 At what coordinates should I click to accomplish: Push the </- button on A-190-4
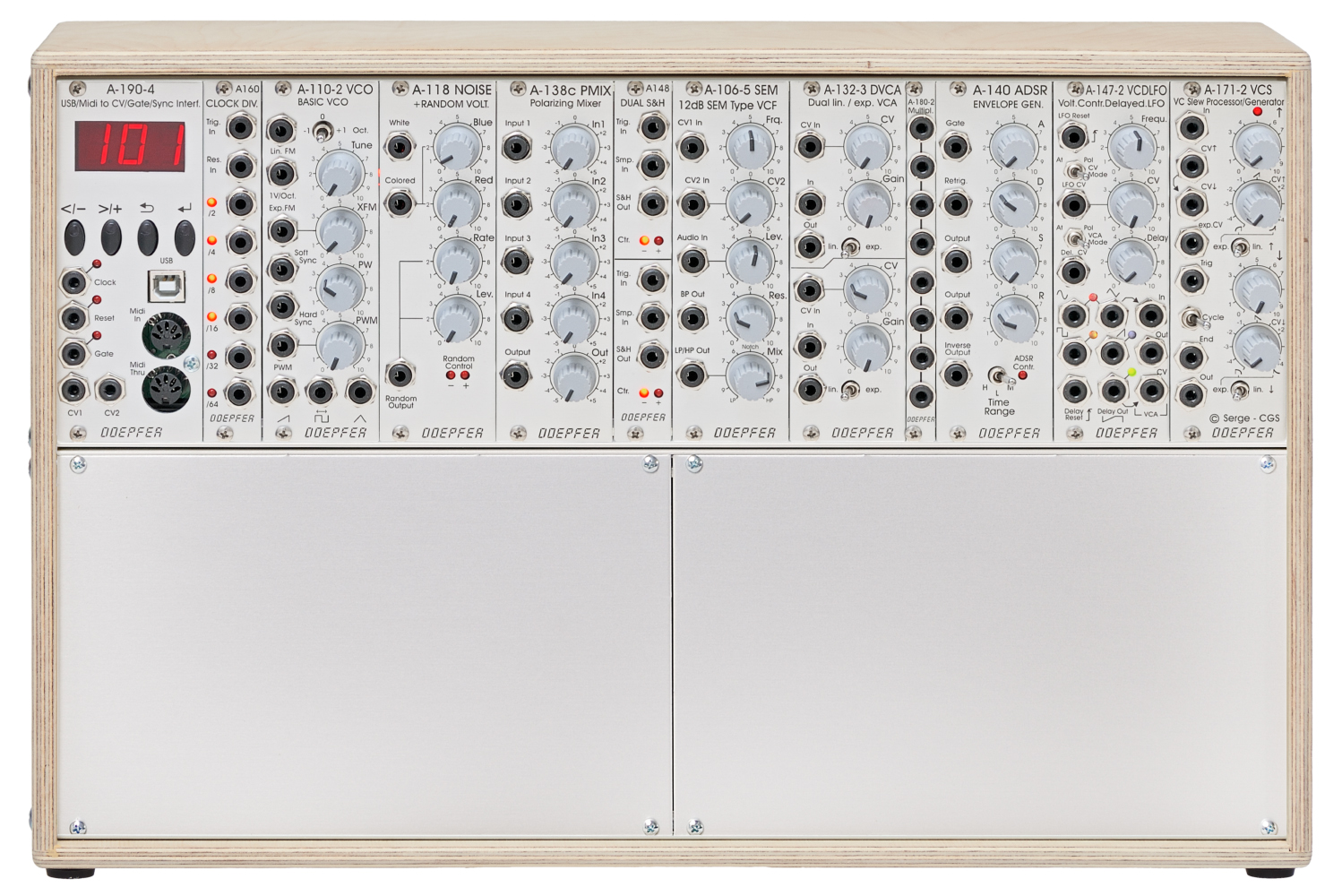(74, 237)
